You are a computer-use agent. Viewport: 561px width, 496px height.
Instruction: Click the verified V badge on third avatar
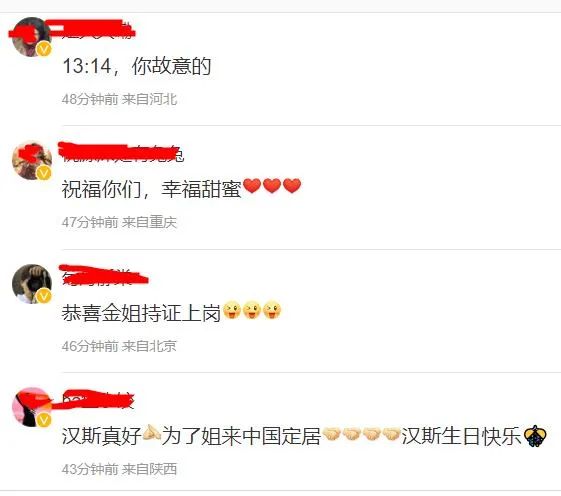pyautogui.click(x=44, y=296)
